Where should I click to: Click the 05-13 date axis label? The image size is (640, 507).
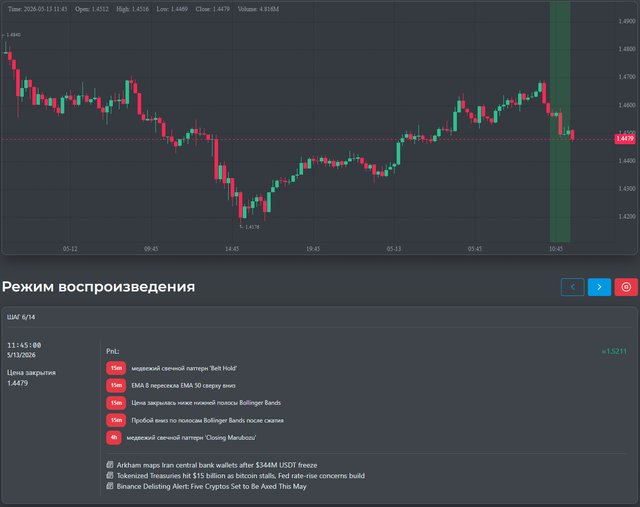[x=394, y=249]
